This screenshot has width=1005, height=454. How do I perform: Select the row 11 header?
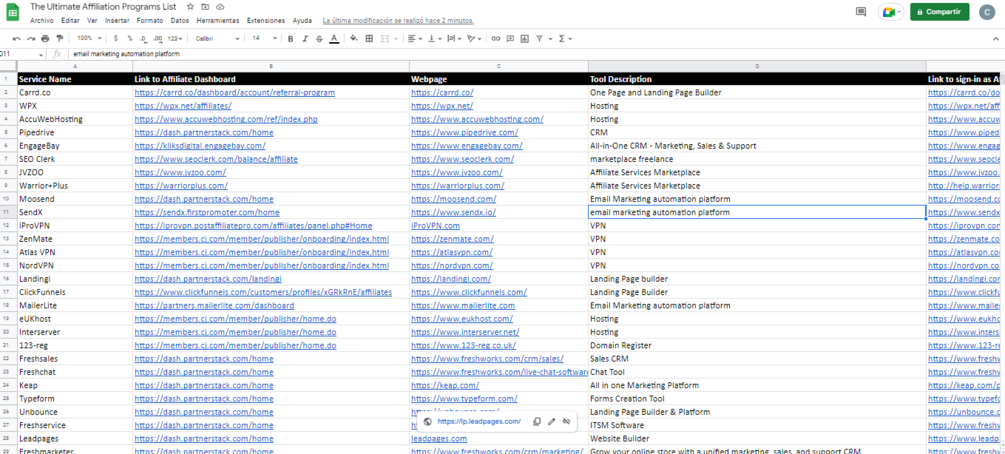[x=8, y=212]
